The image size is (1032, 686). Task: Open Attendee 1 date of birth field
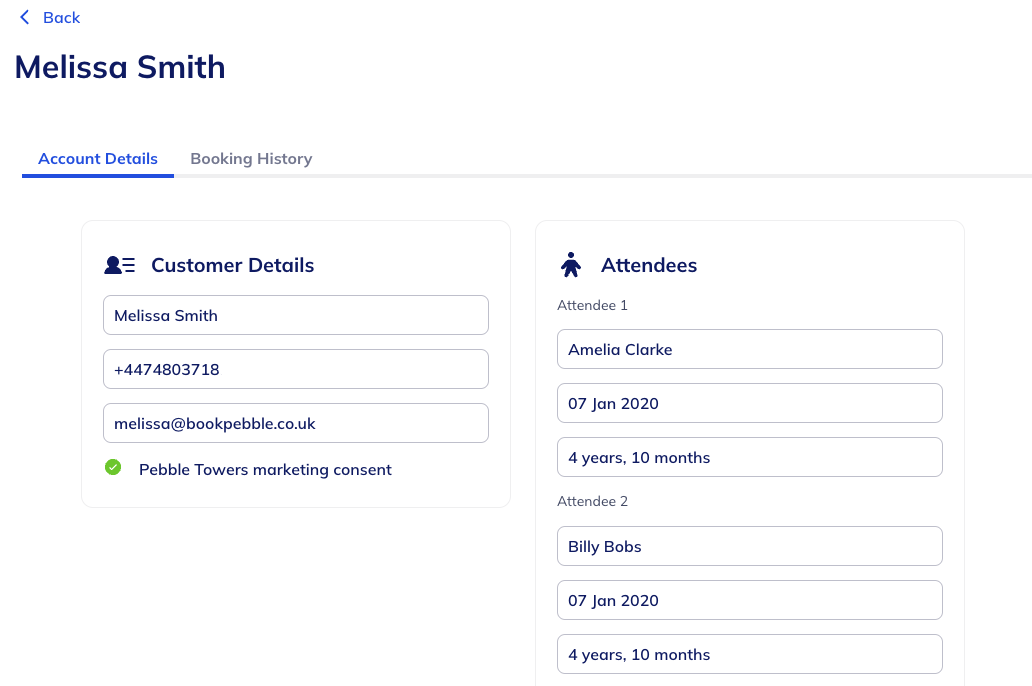point(750,403)
